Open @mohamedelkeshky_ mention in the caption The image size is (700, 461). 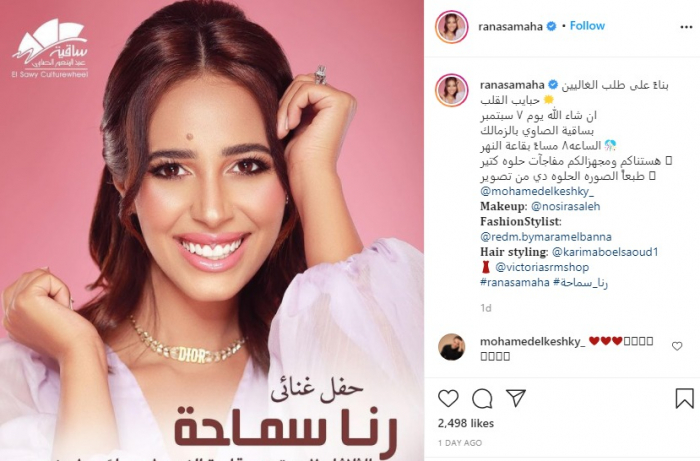[x=537, y=191]
